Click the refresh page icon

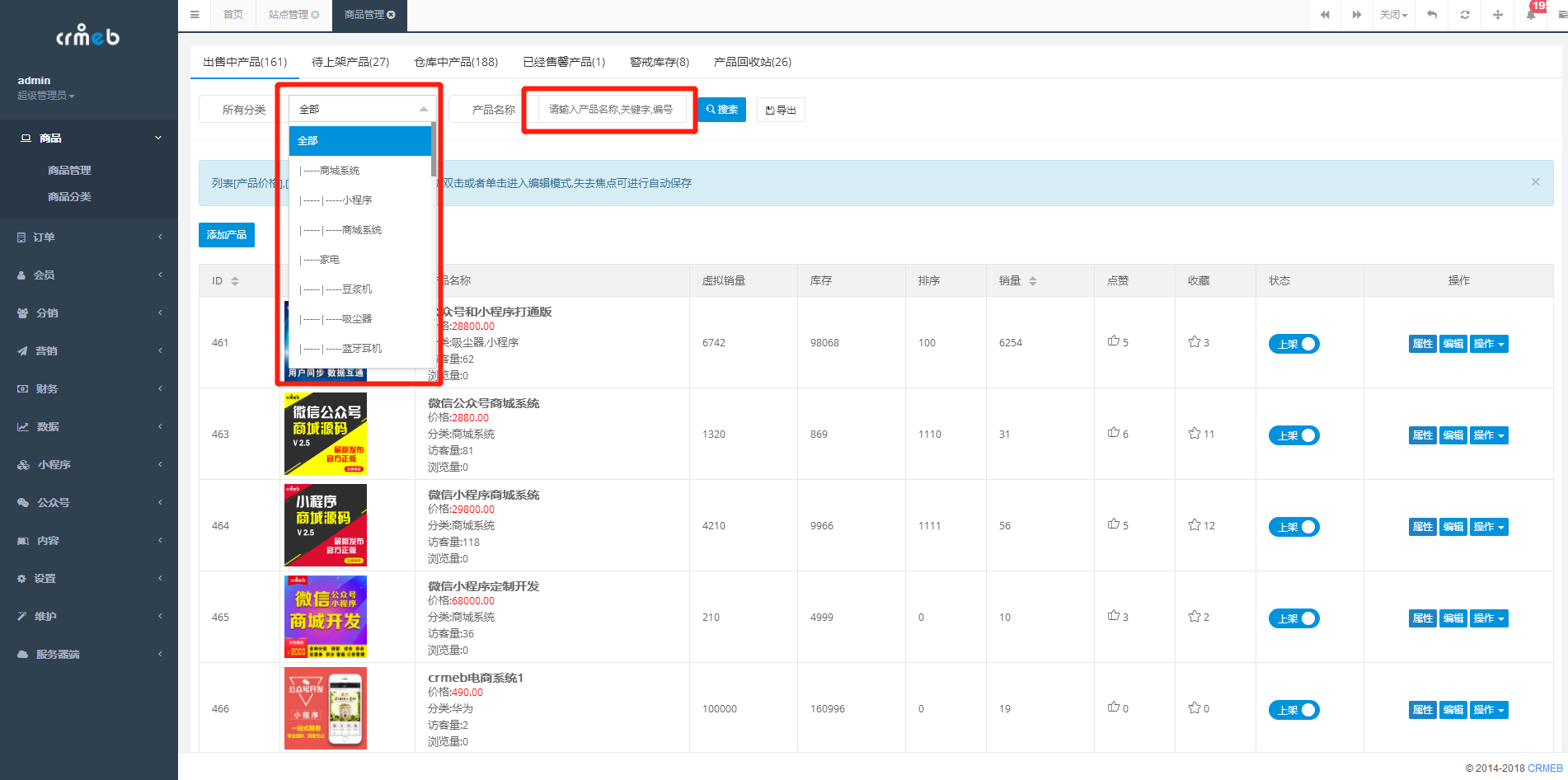pyautogui.click(x=1465, y=15)
